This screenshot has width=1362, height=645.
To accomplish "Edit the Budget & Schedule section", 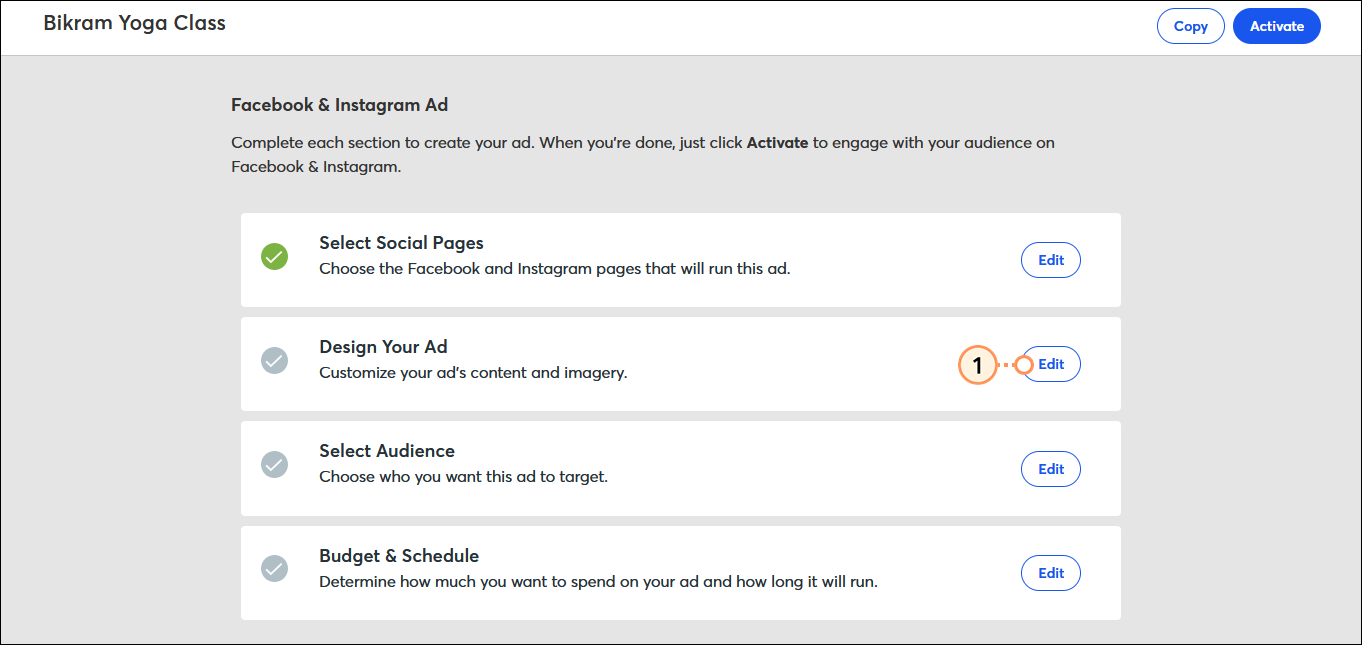I will 1050,573.
